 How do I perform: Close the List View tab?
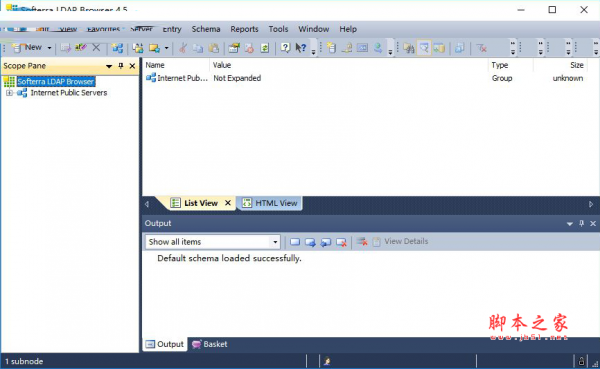[x=228, y=203]
